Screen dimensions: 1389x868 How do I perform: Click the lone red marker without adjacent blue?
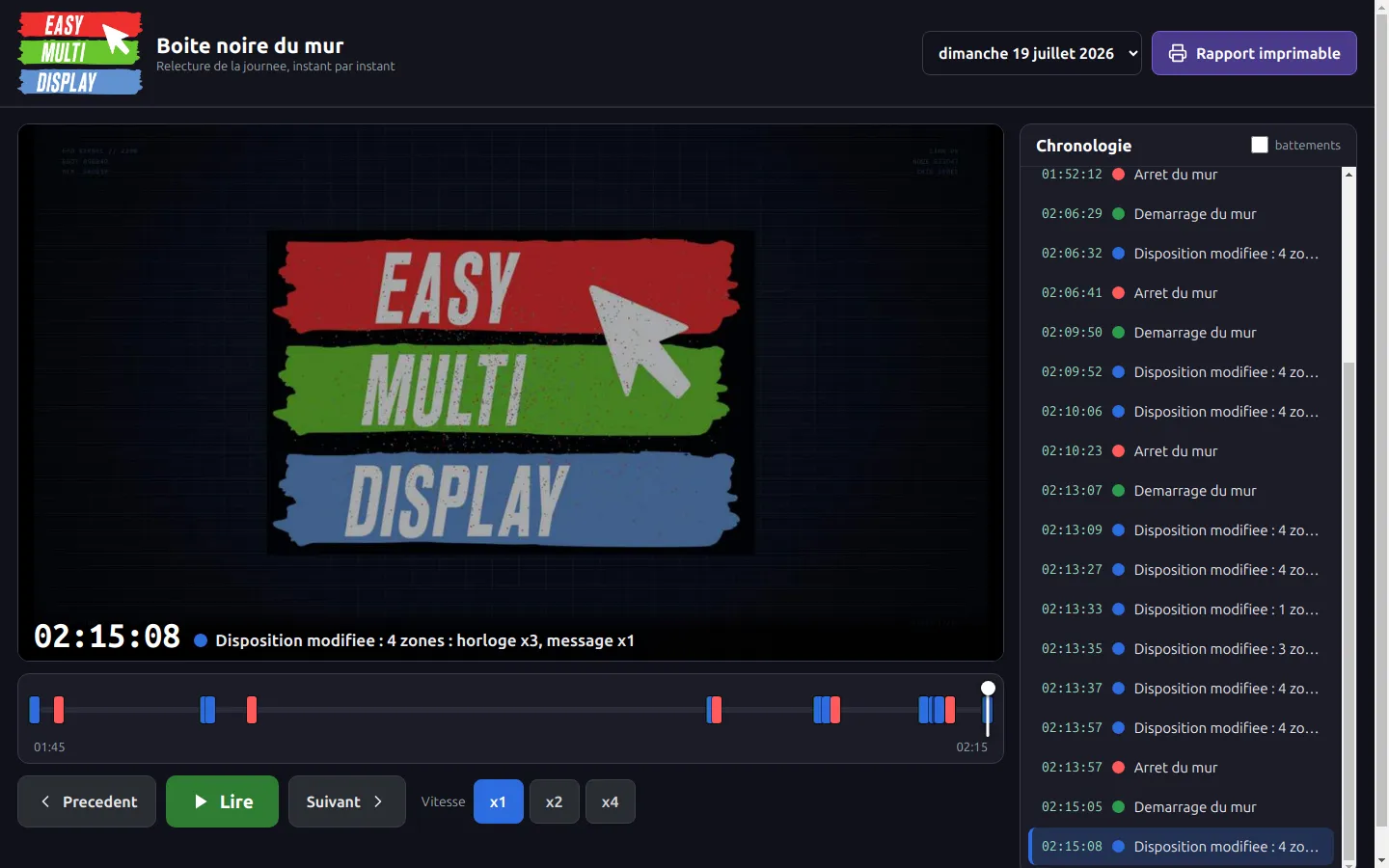point(252,710)
